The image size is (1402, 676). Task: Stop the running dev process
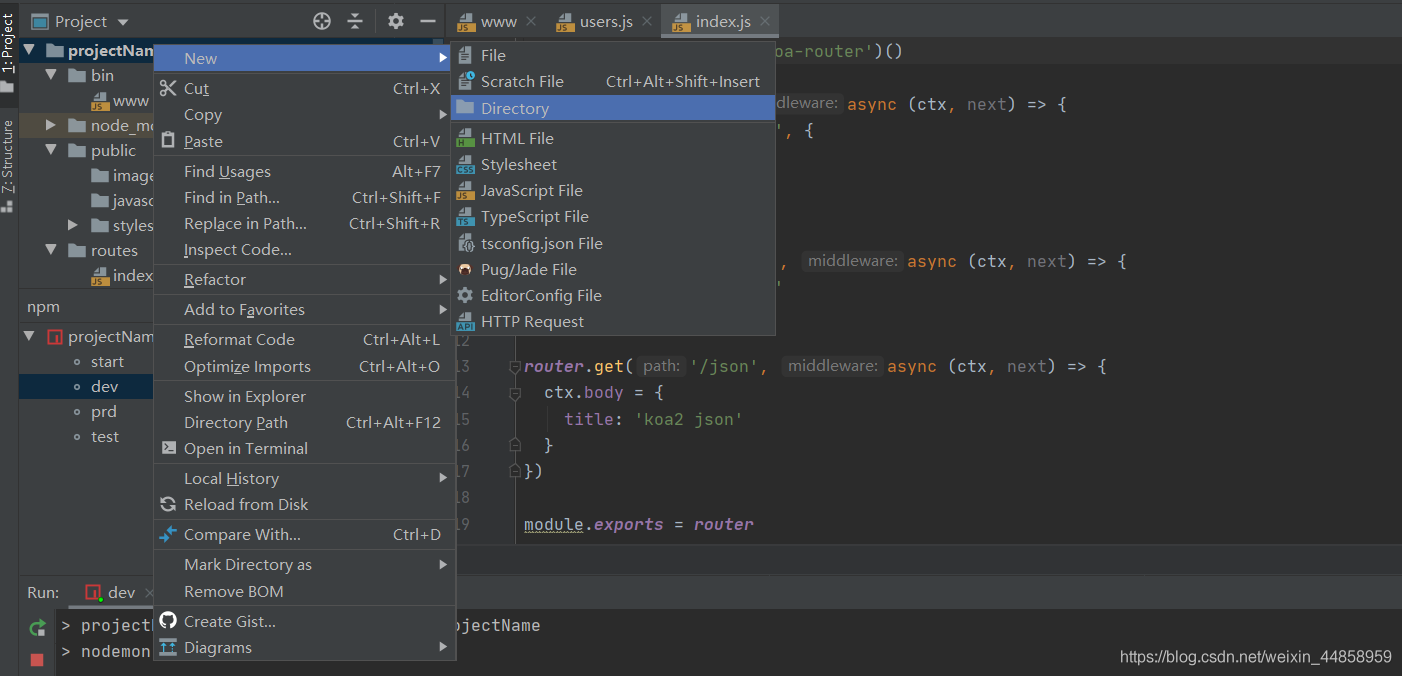(x=36, y=659)
